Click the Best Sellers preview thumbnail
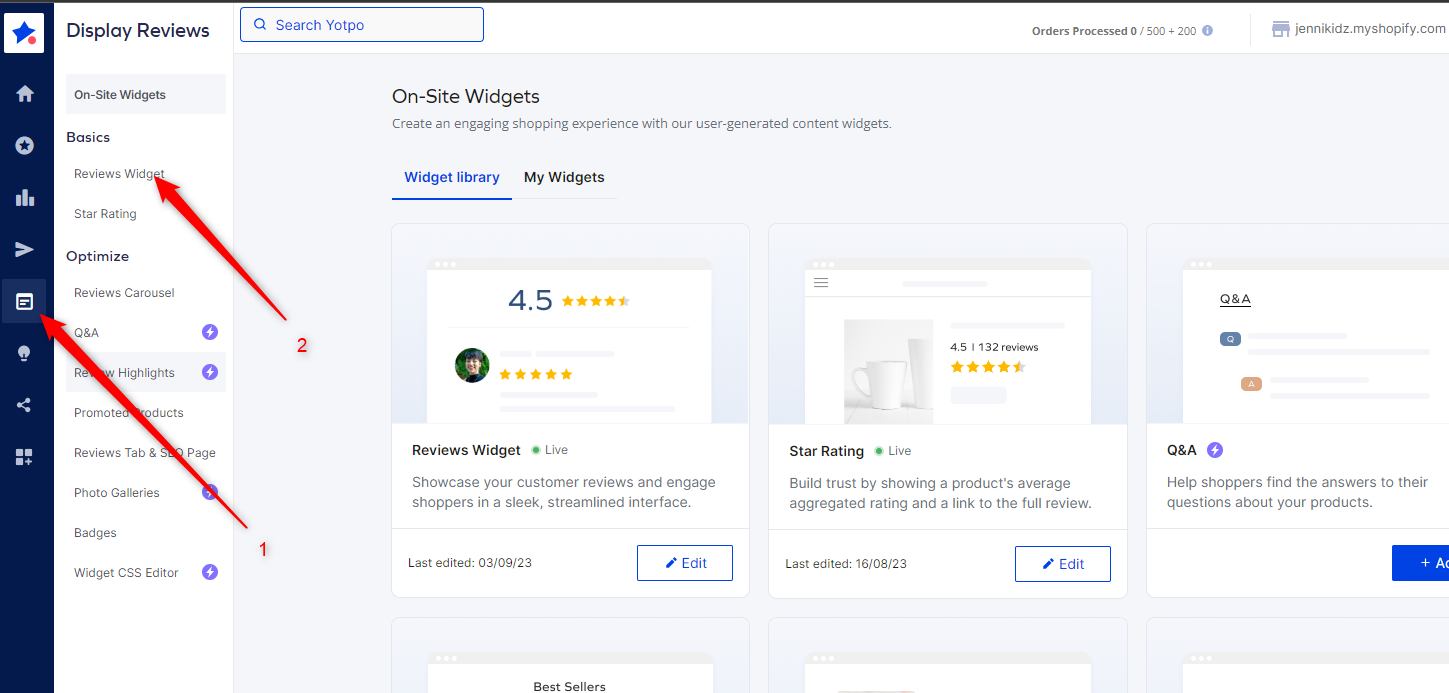 coord(570,656)
